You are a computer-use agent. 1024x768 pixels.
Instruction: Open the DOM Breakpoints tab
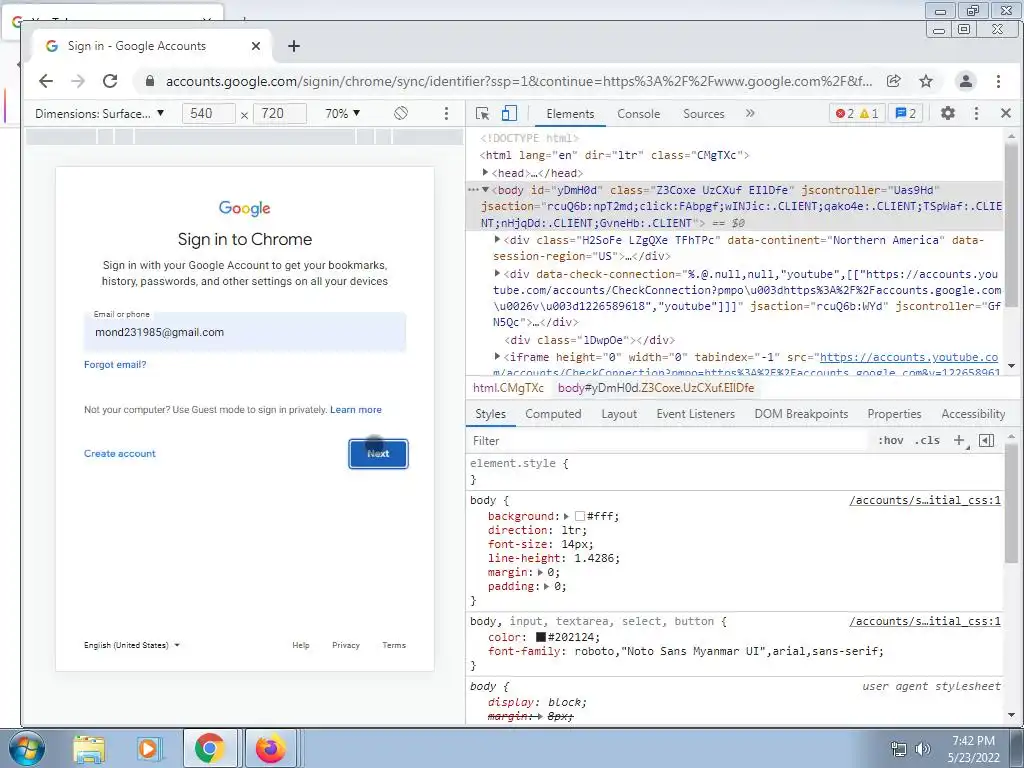tap(801, 413)
